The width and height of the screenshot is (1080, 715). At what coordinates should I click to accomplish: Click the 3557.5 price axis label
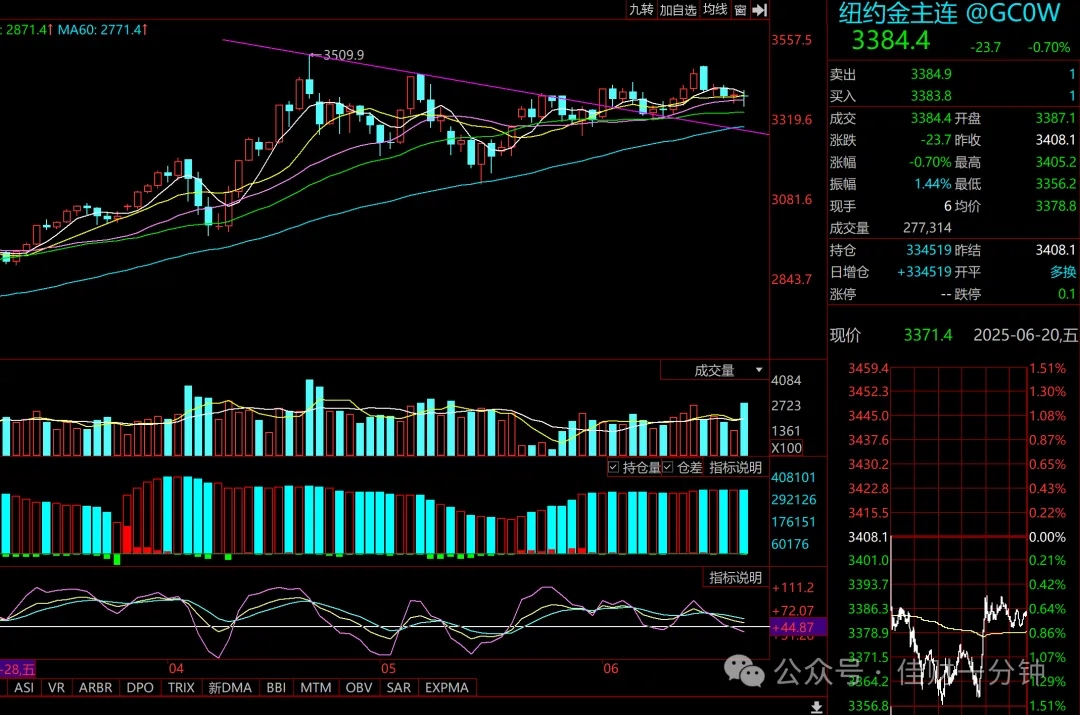coord(791,40)
